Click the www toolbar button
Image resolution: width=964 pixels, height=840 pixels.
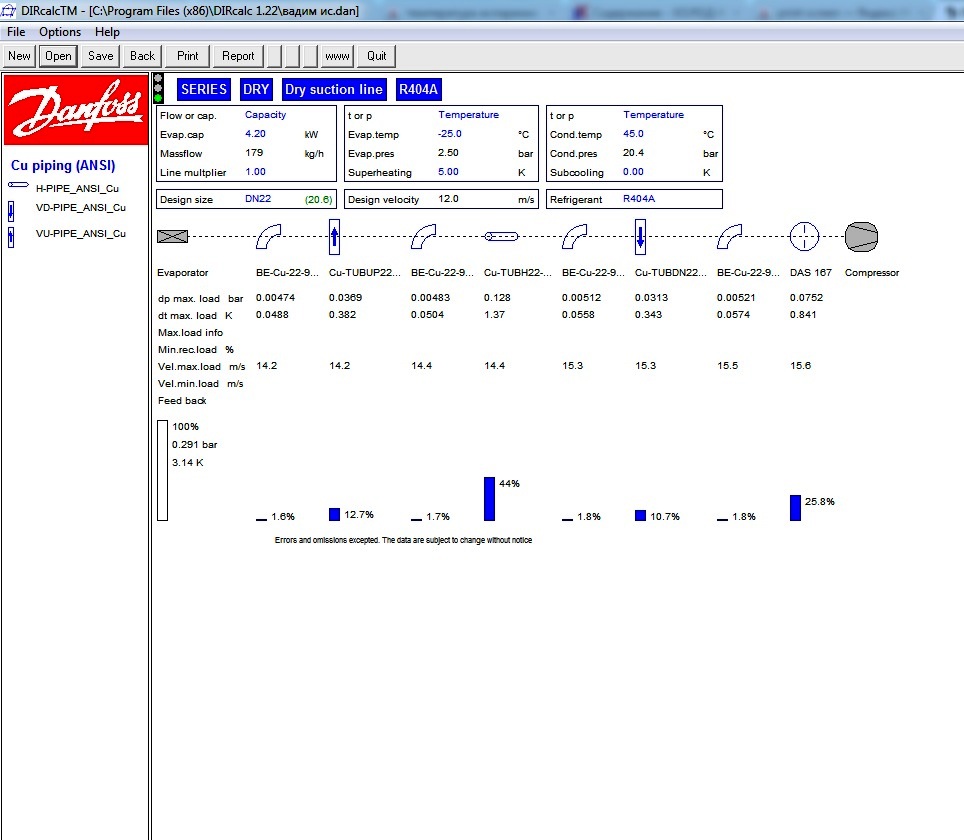(338, 56)
